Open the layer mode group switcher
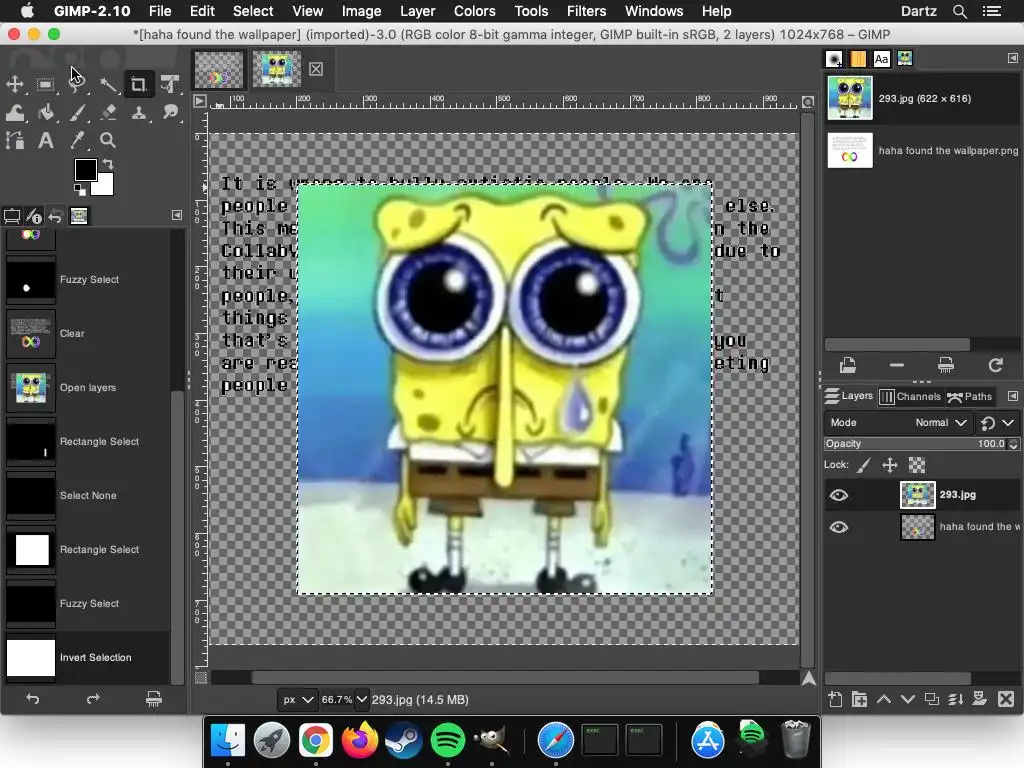This screenshot has width=1024, height=768. pyautogui.click(x=997, y=423)
